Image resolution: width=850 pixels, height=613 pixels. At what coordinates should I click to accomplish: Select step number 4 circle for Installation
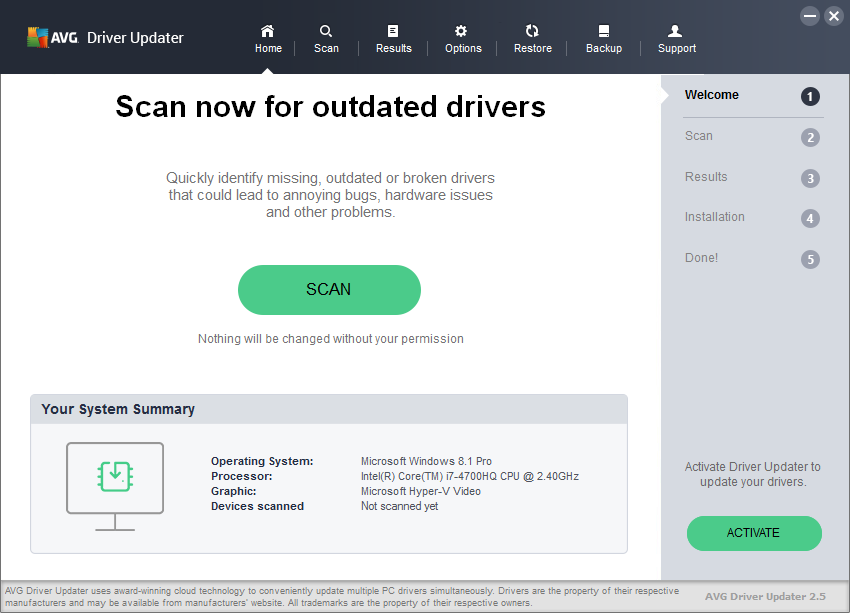tap(810, 218)
